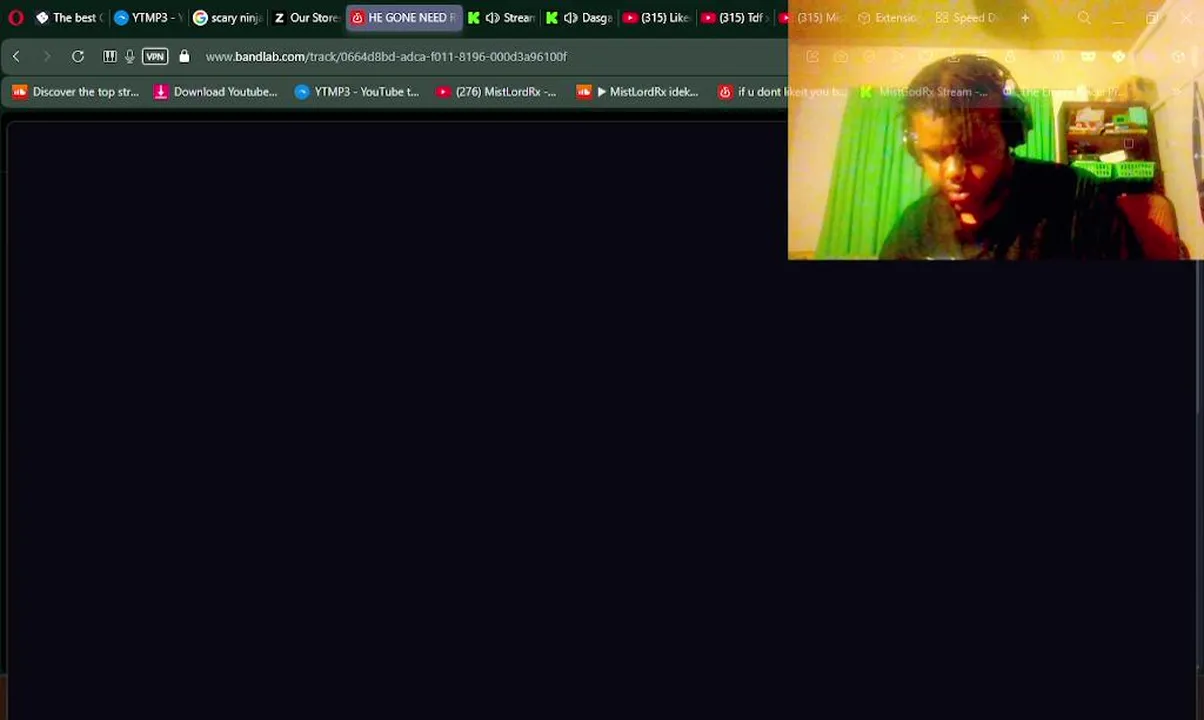Open 'MistLordRx idek...' SoundCloud bookmark
Screen dimensions: 1204x720
click(x=638, y=92)
